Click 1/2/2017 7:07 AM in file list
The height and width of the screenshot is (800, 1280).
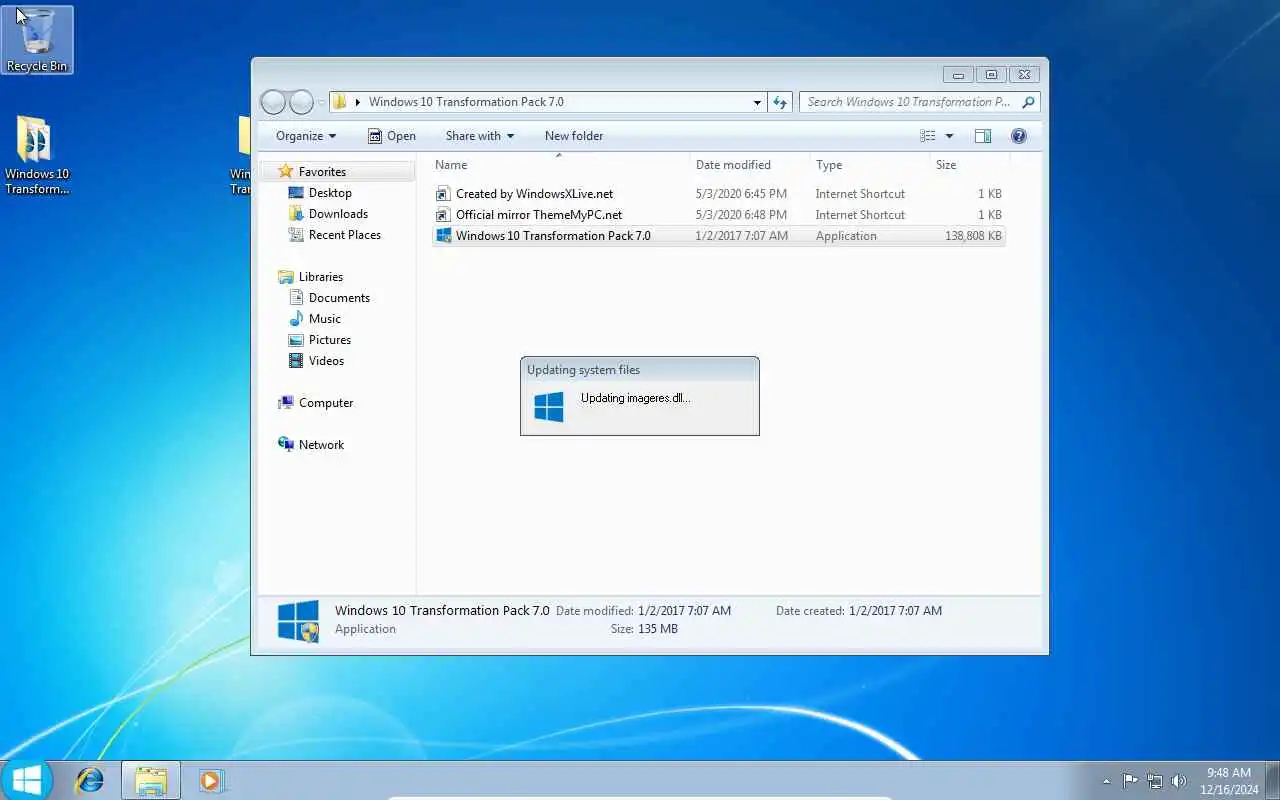coord(741,236)
